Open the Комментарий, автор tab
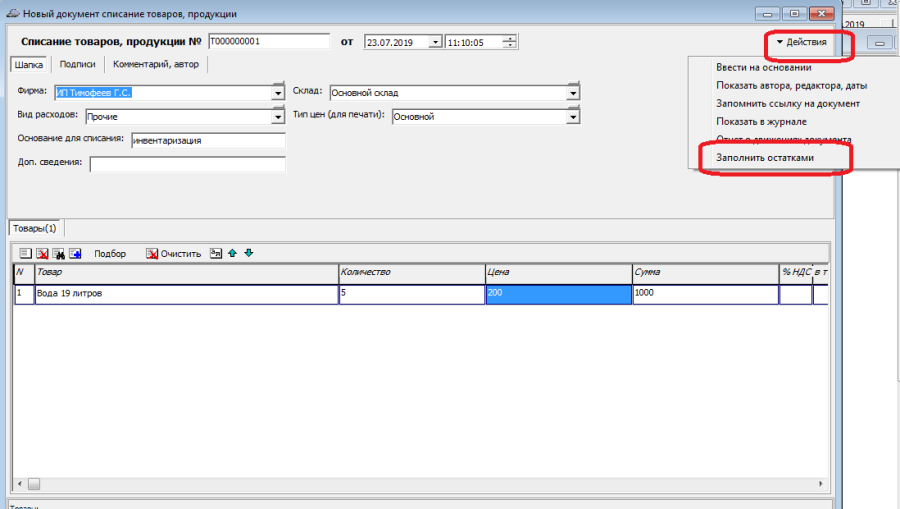 (156, 64)
